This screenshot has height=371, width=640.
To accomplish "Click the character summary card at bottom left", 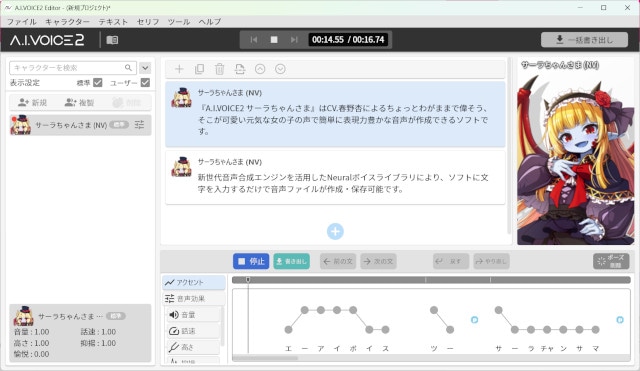I will [80, 333].
